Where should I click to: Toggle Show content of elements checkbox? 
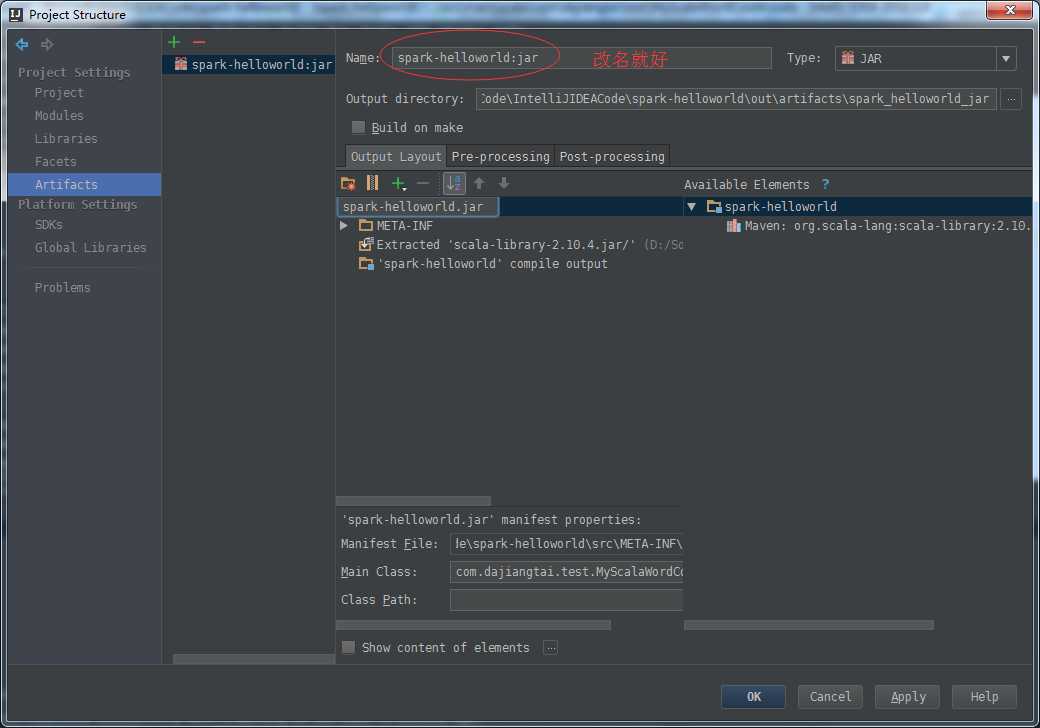point(348,647)
